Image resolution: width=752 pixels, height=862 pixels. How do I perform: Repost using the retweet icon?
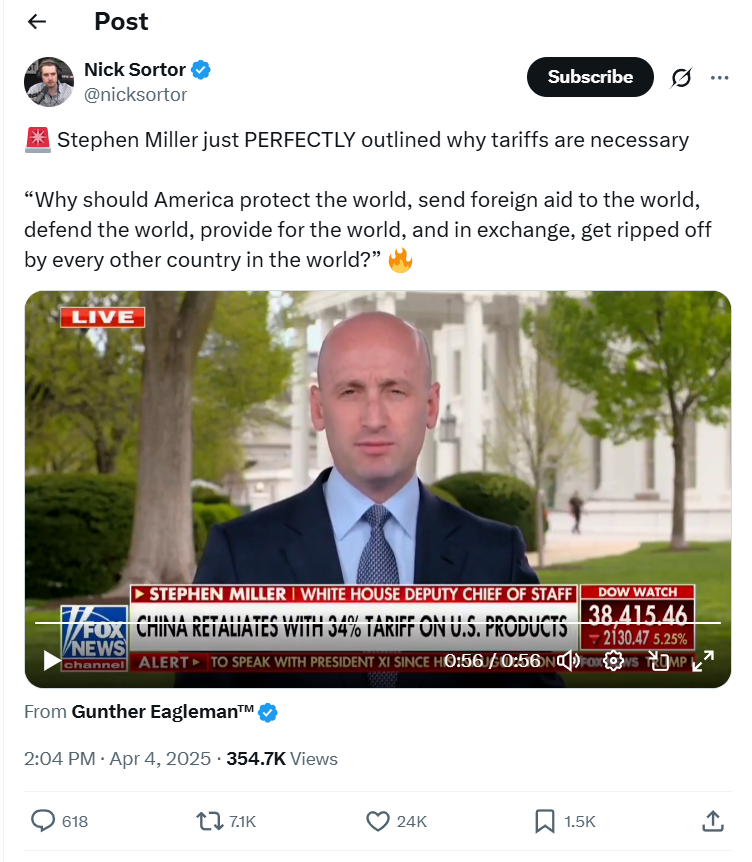(x=209, y=821)
